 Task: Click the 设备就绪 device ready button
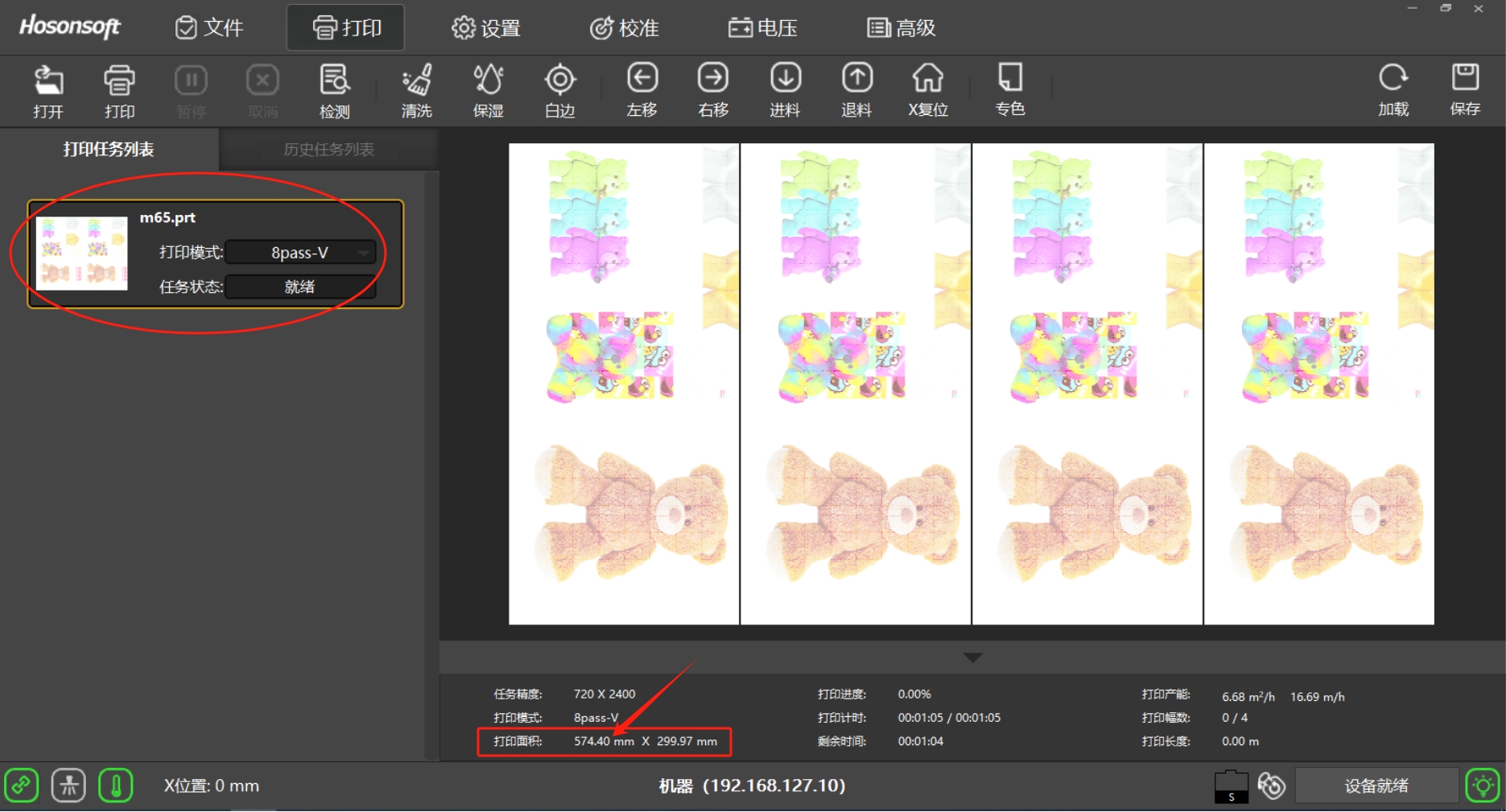[x=1376, y=785]
